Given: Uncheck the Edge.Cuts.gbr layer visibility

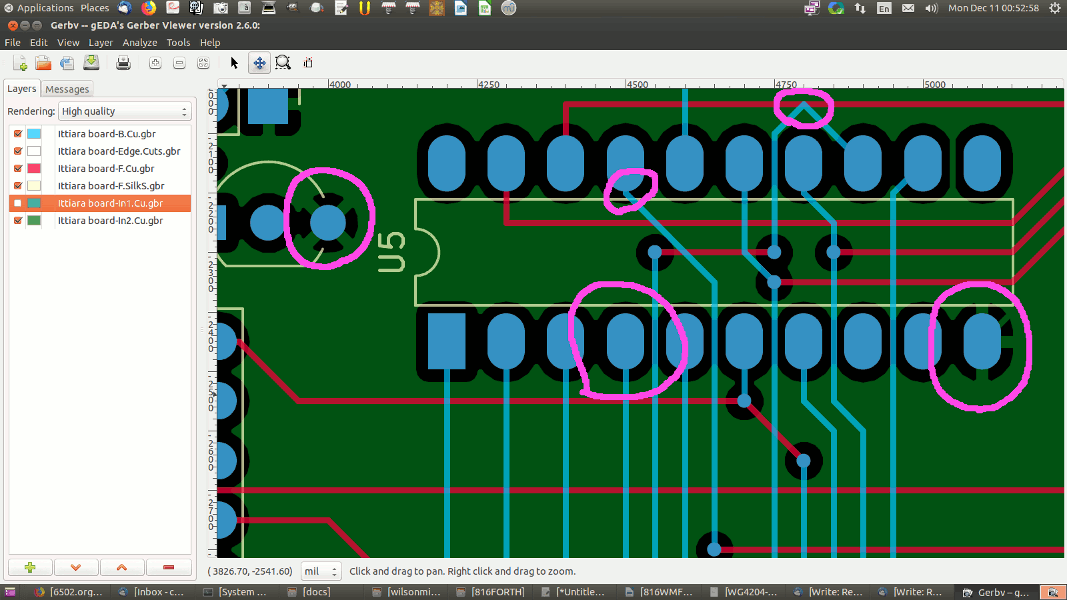Looking at the screenshot, I should click(17, 151).
